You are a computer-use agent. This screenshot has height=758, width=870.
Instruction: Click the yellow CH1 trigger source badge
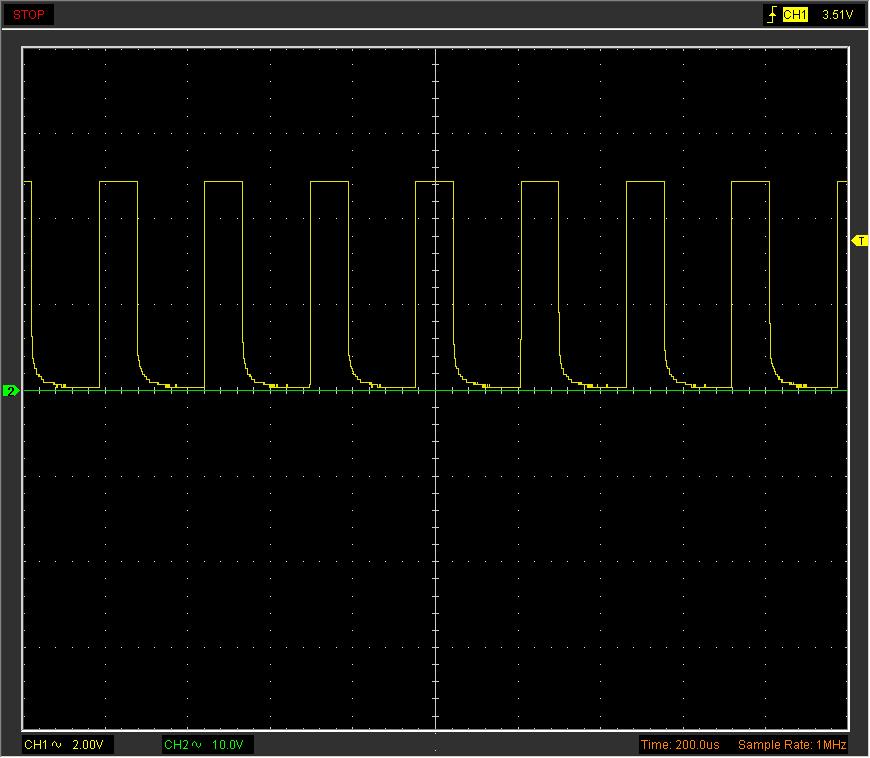[x=795, y=15]
